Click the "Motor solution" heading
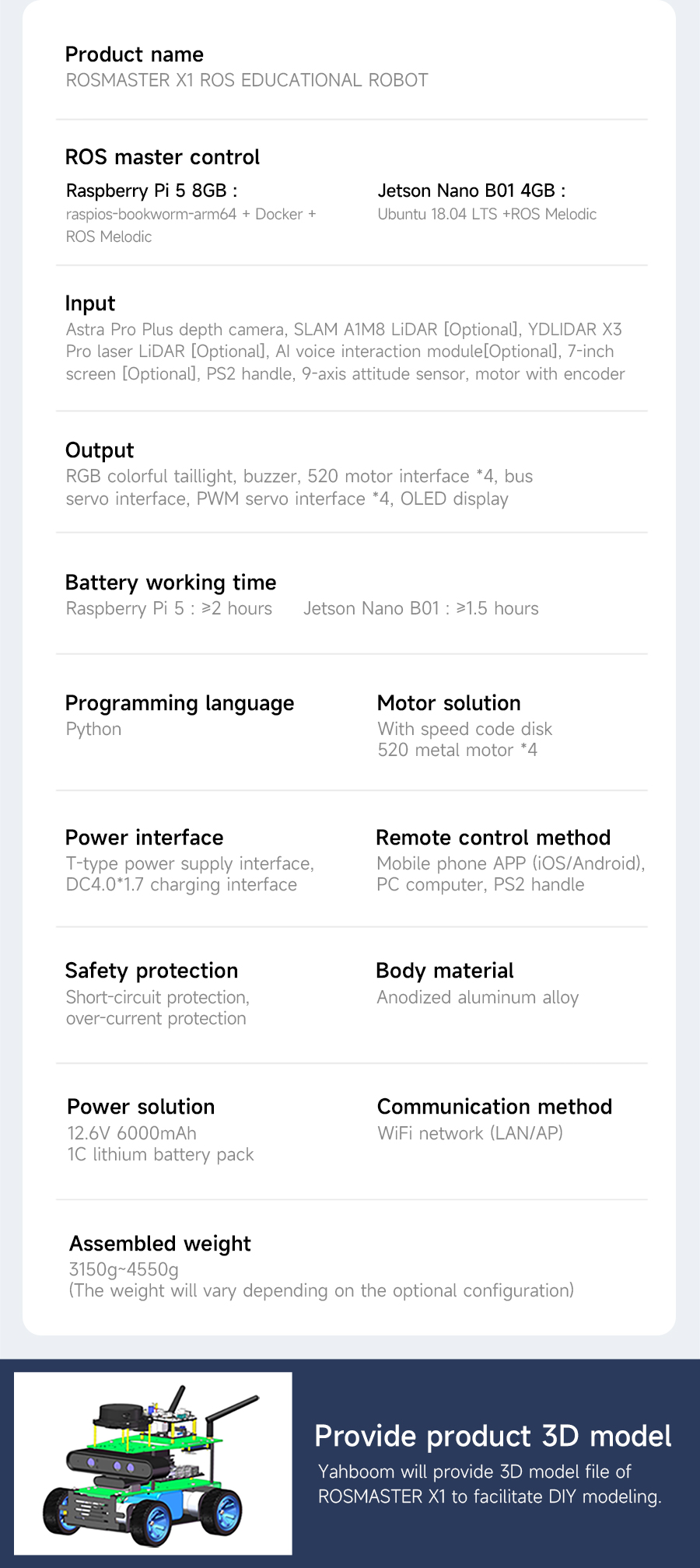 [449, 703]
